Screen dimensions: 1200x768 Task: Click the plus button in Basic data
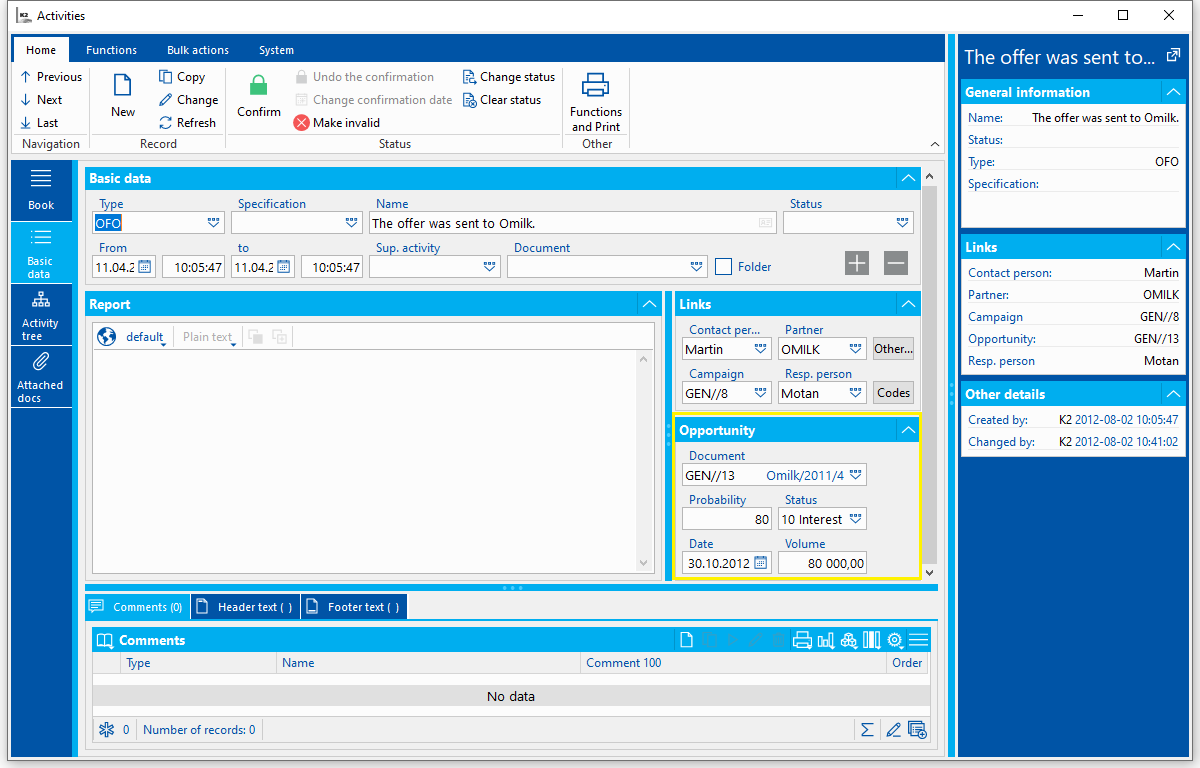point(857,263)
